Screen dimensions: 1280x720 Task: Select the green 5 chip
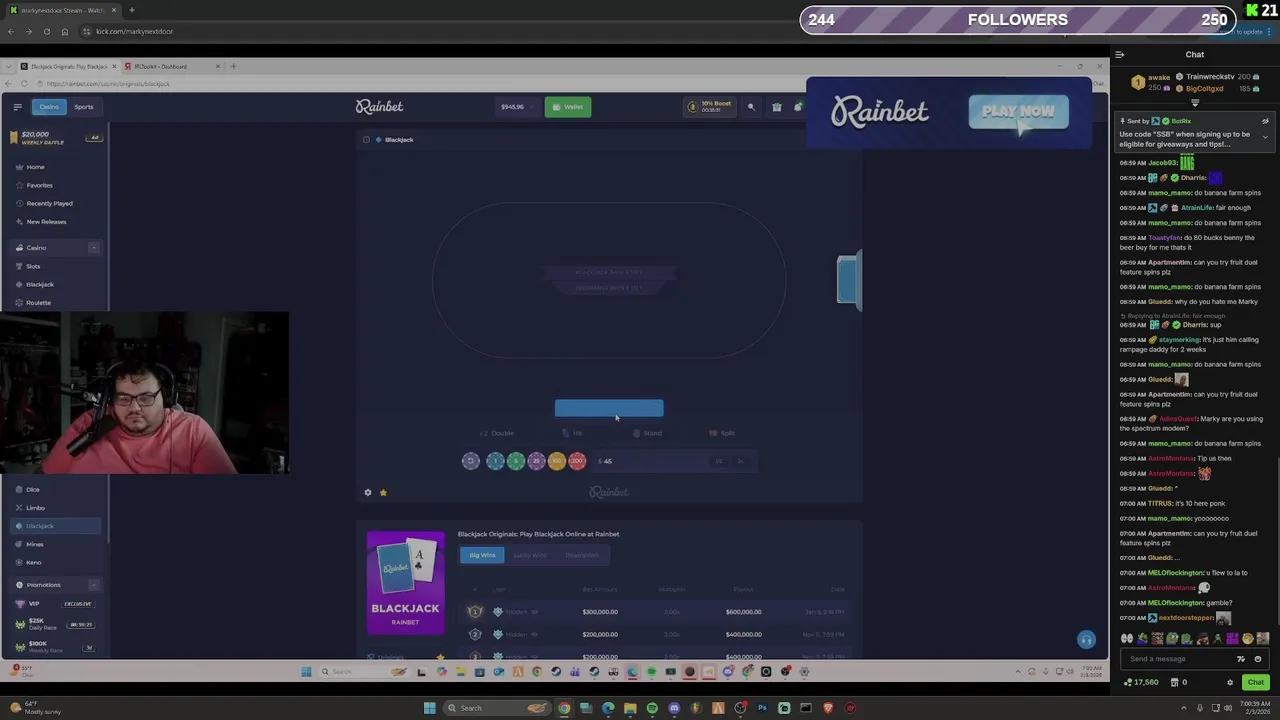[x=515, y=461]
